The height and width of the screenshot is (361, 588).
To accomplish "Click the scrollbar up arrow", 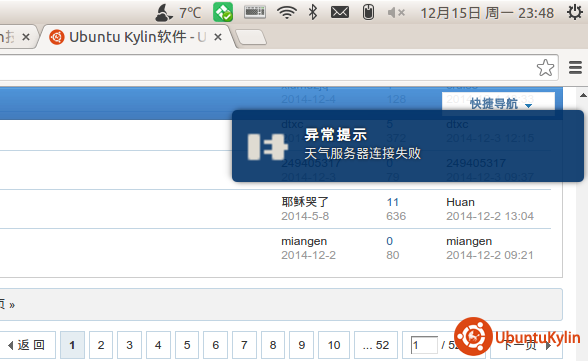I will pos(583,95).
